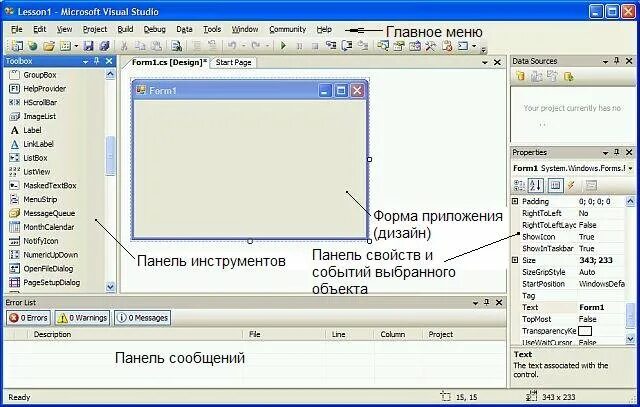Click the Save floppy disk icon
The height and width of the screenshot is (407, 640).
point(89,46)
